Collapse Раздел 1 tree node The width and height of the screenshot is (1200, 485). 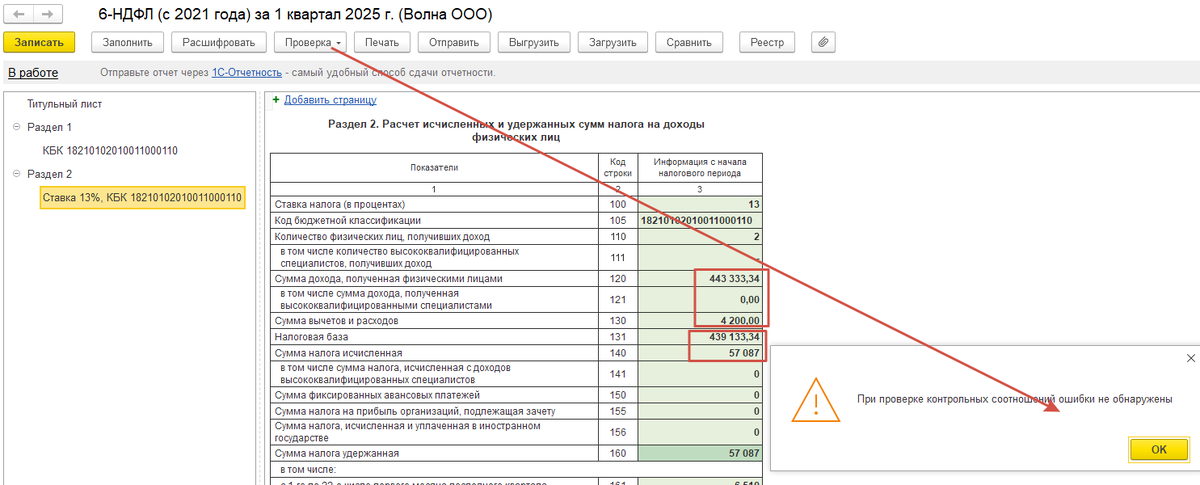17,128
